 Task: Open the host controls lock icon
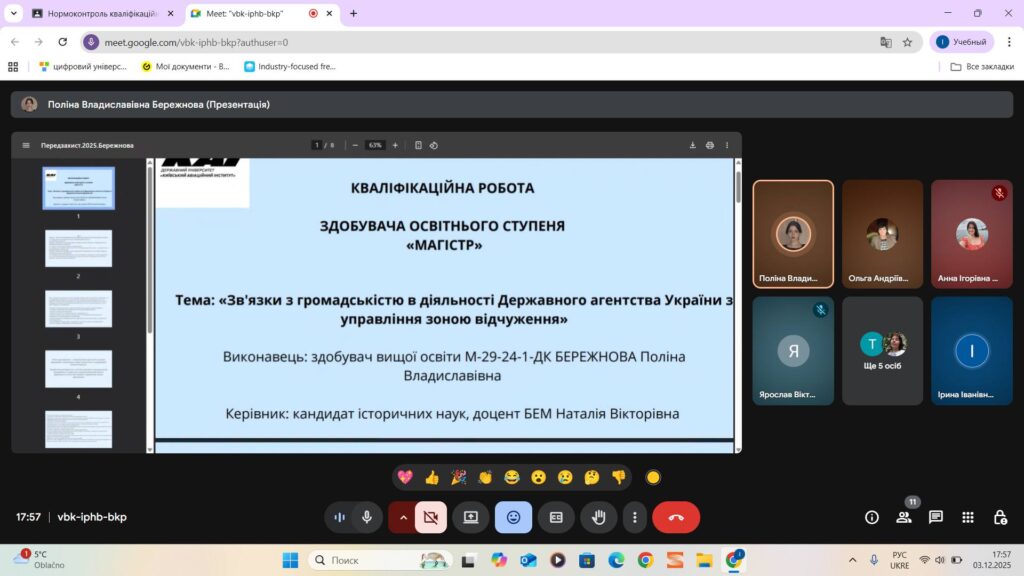coord(1000,517)
